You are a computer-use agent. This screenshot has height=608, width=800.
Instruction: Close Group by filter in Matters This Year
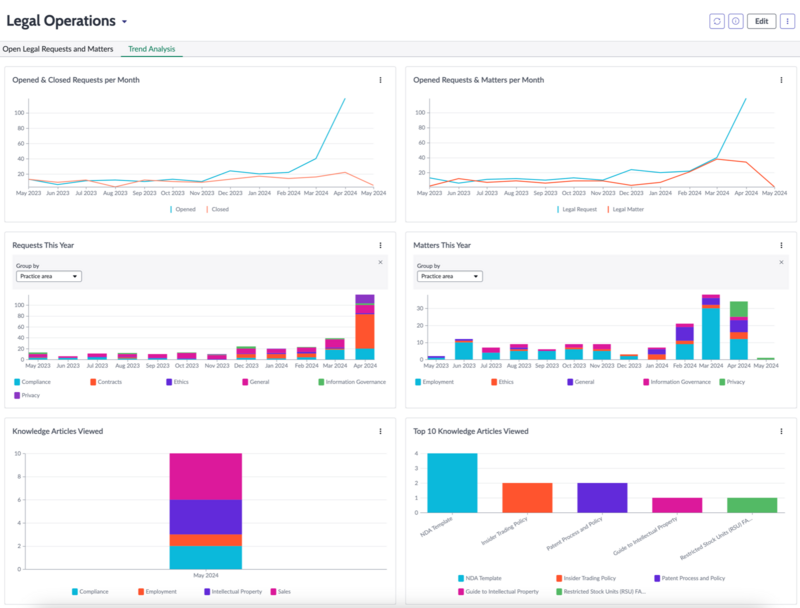coord(781,262)
